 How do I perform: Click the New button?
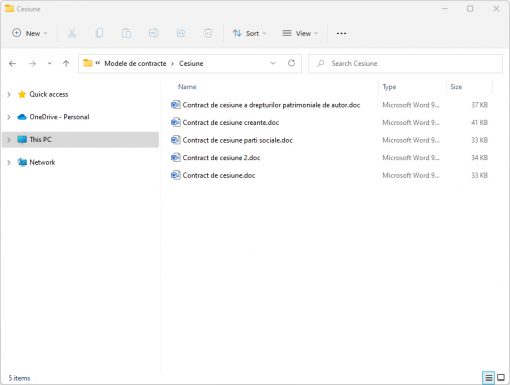point(29,33)
